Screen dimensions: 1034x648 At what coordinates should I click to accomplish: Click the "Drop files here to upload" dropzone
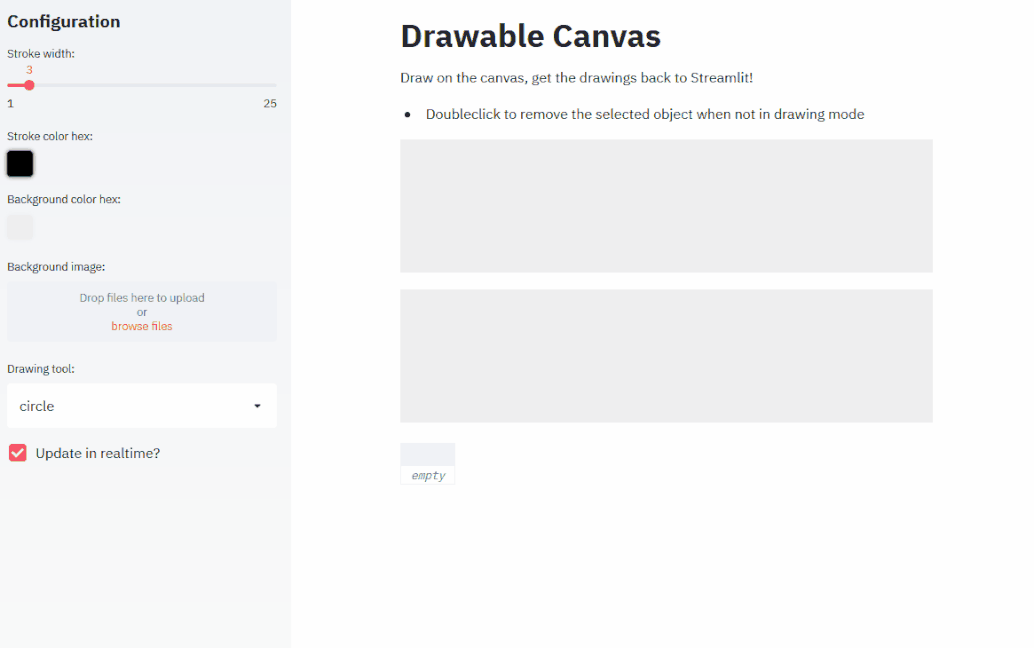[141, 312]
